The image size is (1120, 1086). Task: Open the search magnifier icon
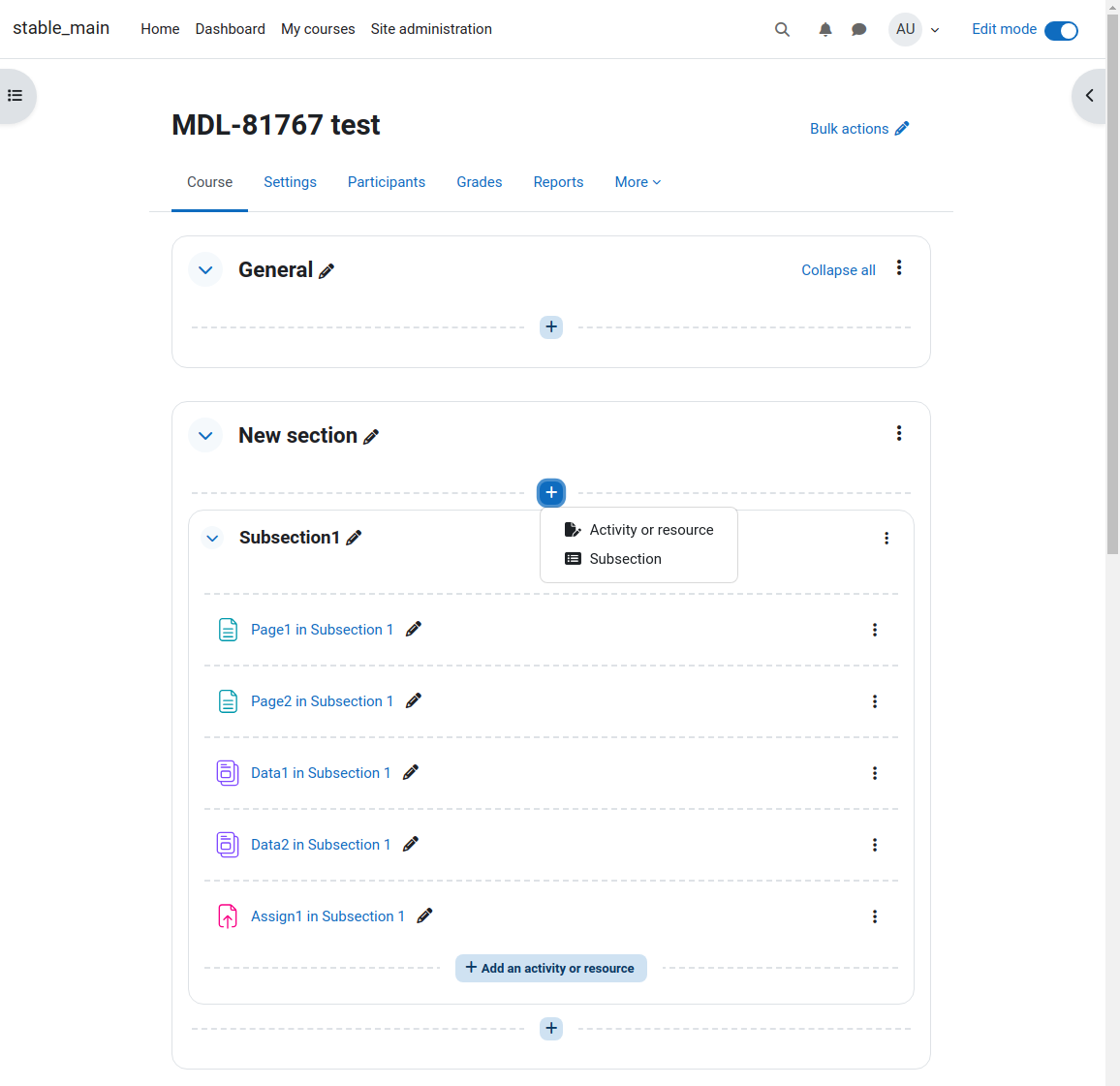782,29
